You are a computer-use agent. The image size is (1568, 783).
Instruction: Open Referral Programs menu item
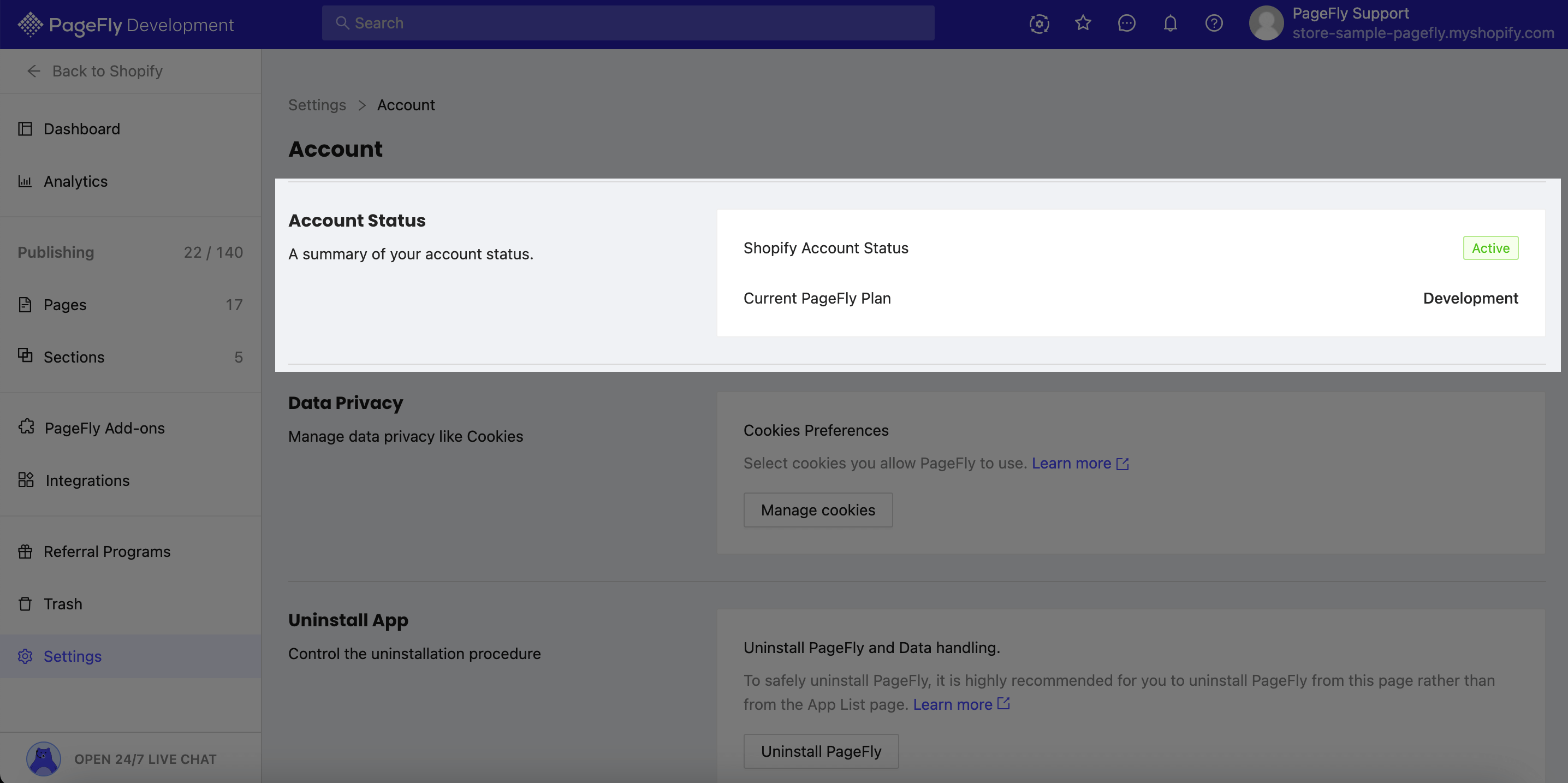point(130,551)
